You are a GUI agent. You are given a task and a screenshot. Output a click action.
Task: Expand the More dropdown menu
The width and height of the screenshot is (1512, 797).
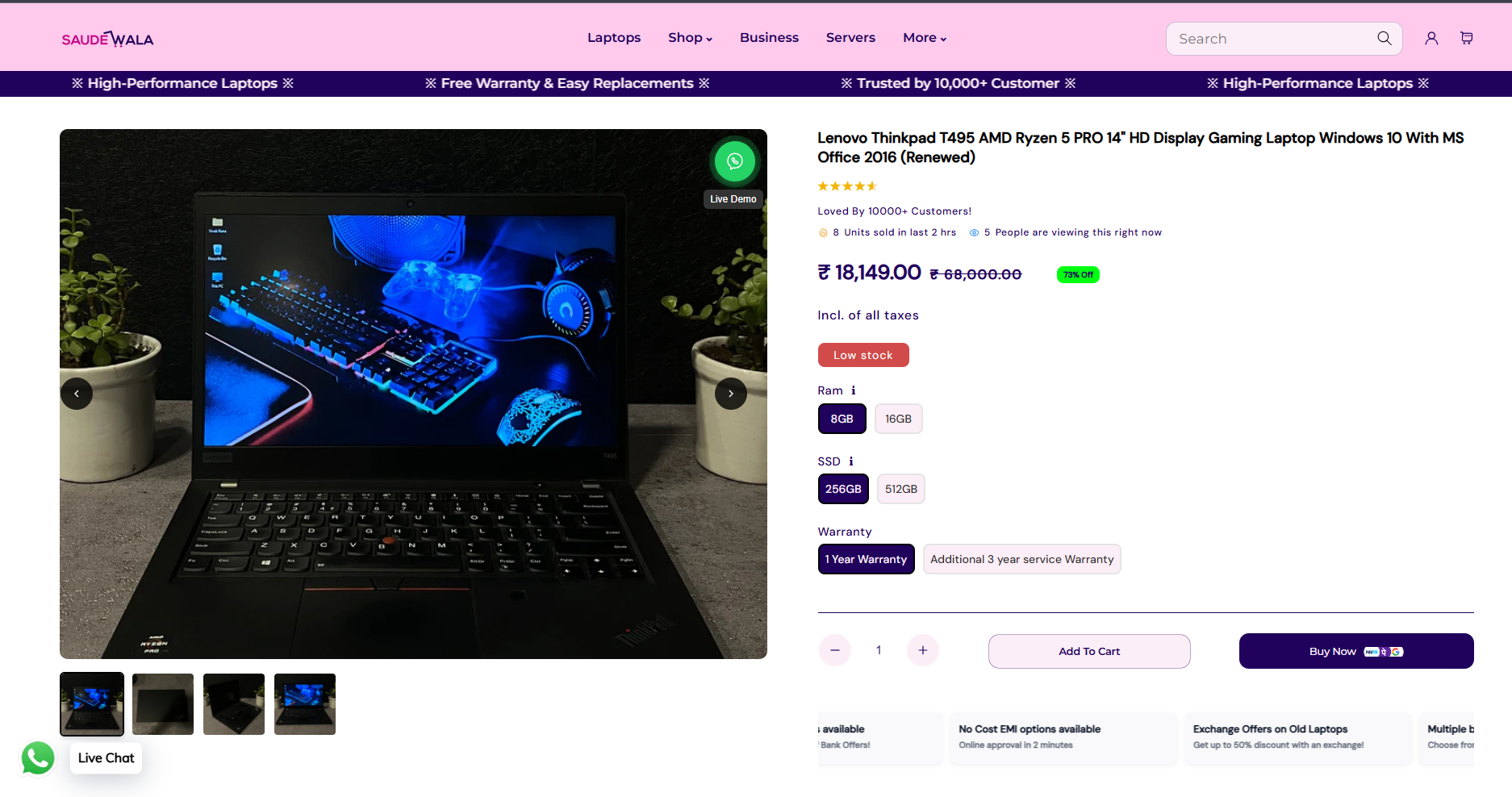[x=925, y=38]
